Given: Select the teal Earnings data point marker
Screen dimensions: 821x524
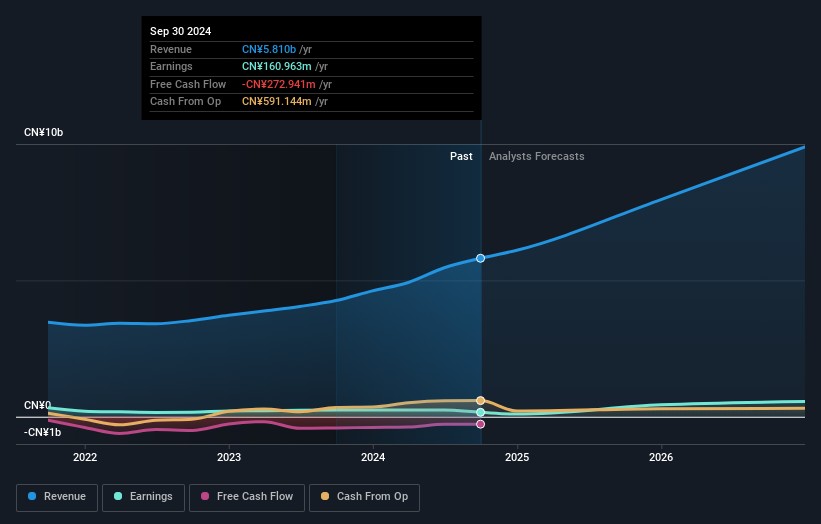Looking at the screenshot, I should [480, 412].
